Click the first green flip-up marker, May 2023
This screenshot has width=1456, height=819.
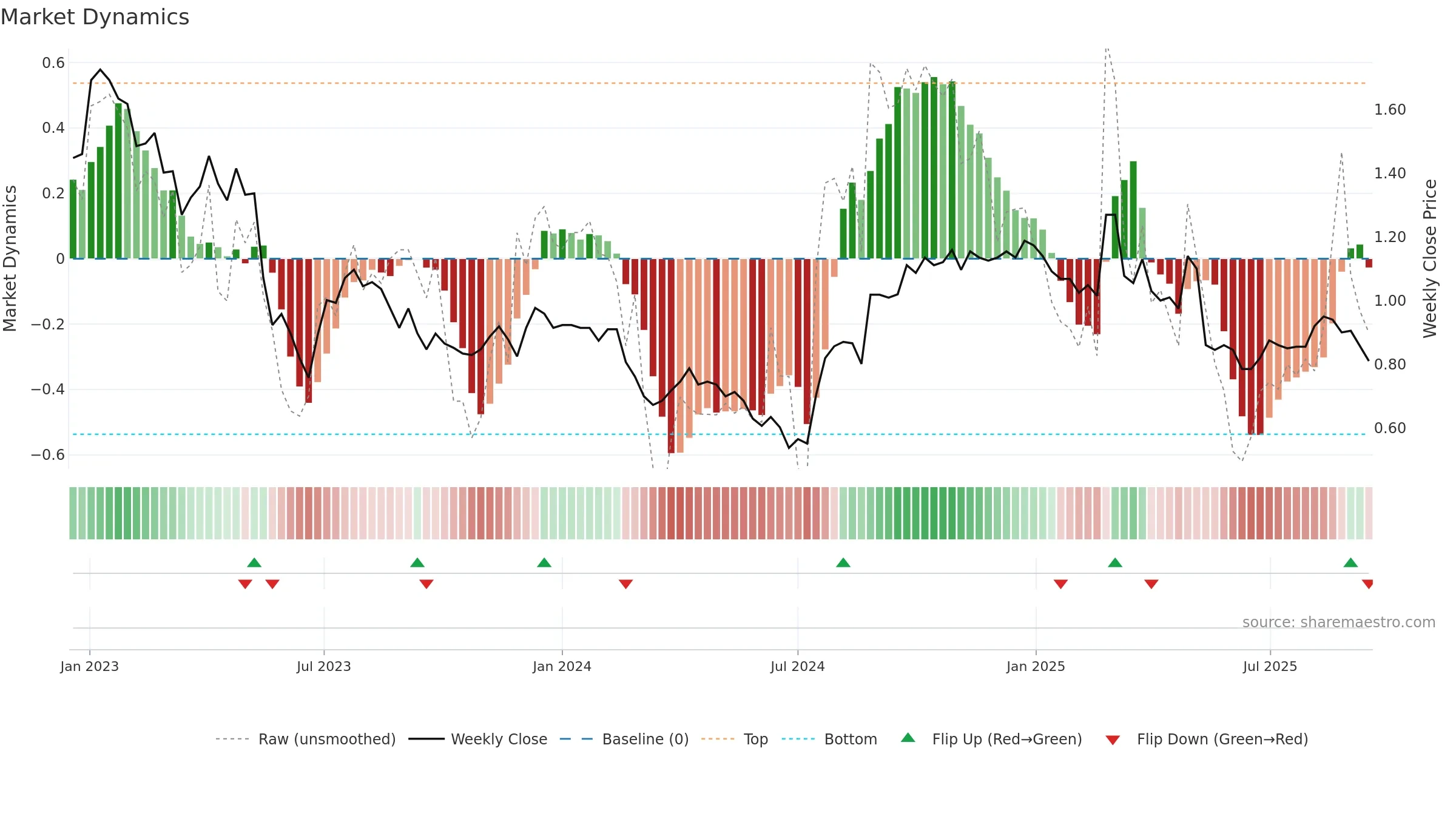pyautogui.click(x=254, y=562)
